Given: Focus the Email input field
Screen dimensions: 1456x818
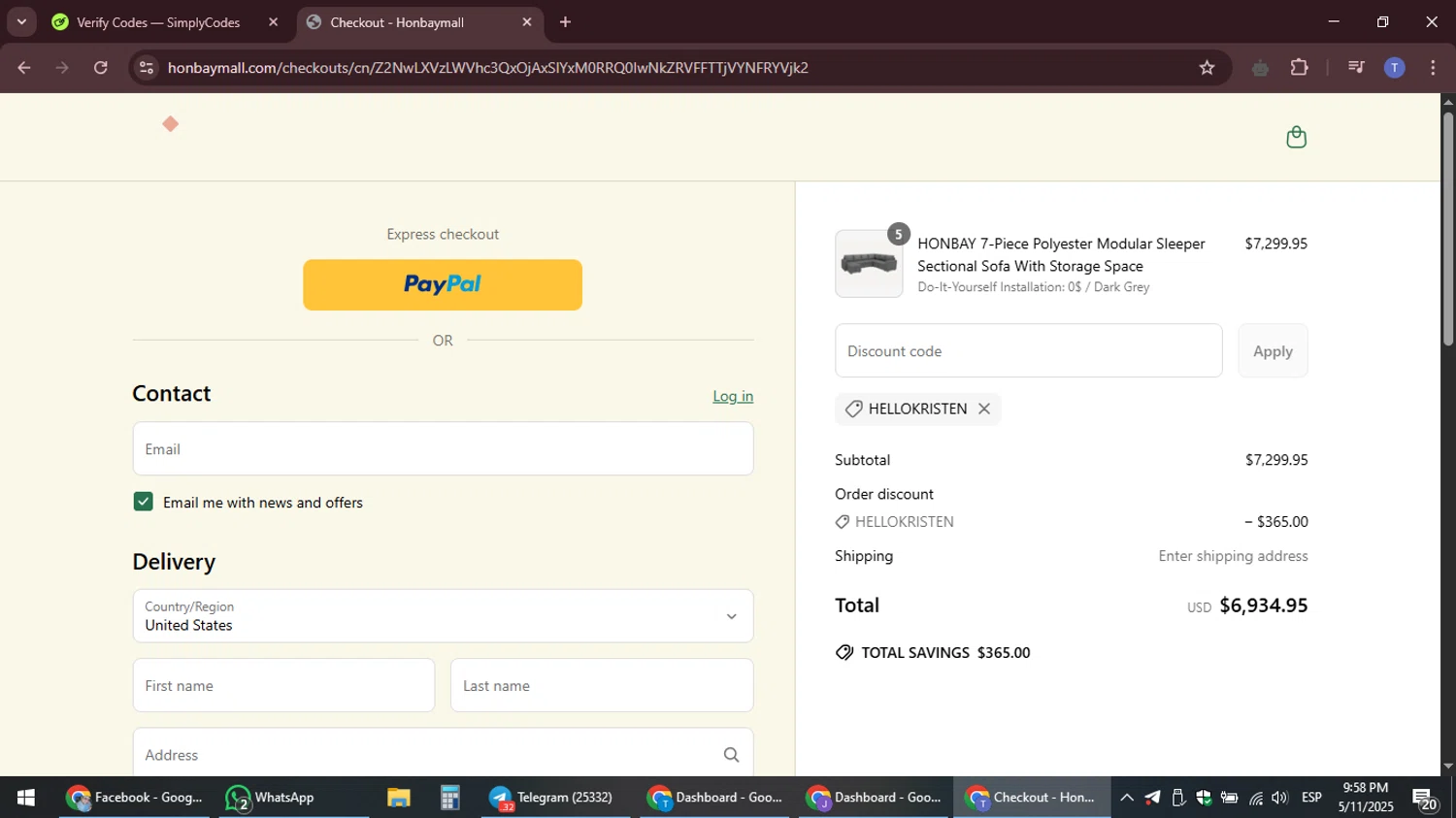Looking at the screenshot, I should pyautogui.click(x=443, y=449).
